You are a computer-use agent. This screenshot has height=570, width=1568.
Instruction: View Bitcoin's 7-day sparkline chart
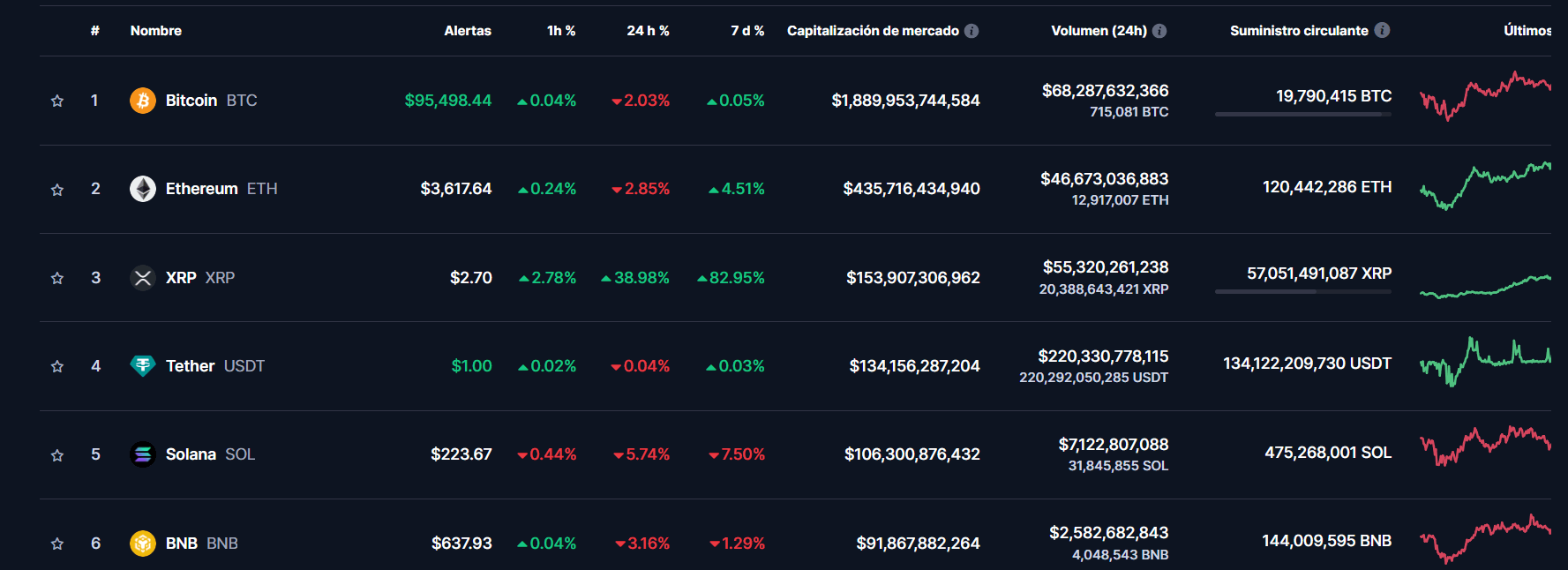point(1485,97)
